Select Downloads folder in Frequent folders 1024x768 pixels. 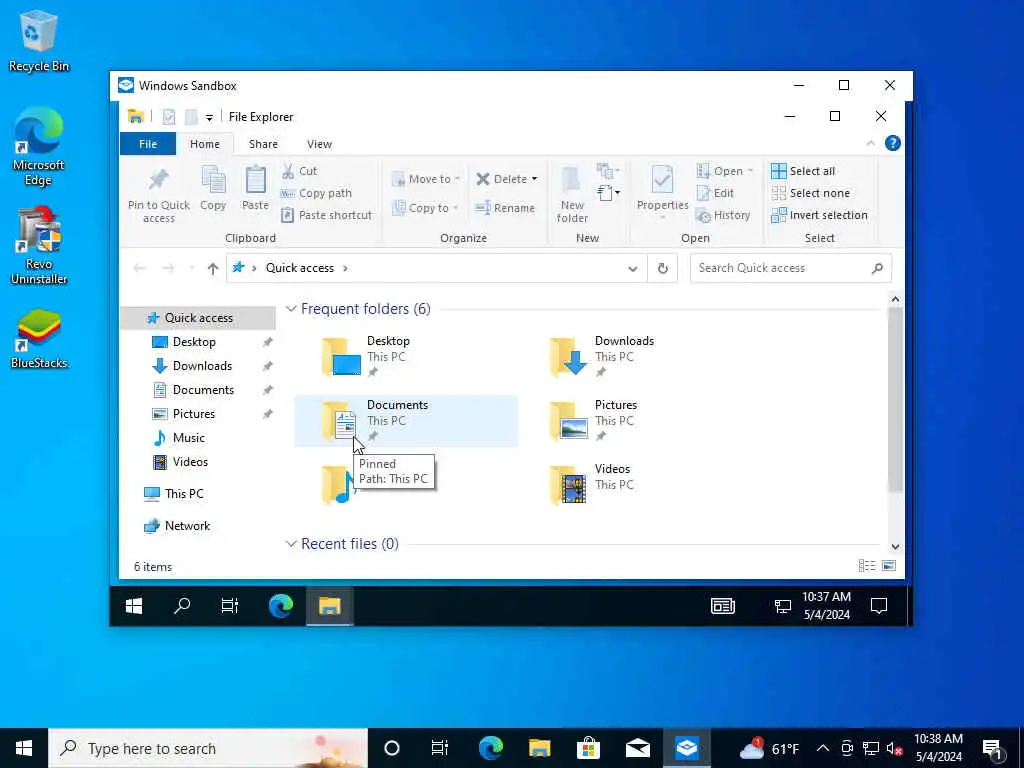click(633, 357)
